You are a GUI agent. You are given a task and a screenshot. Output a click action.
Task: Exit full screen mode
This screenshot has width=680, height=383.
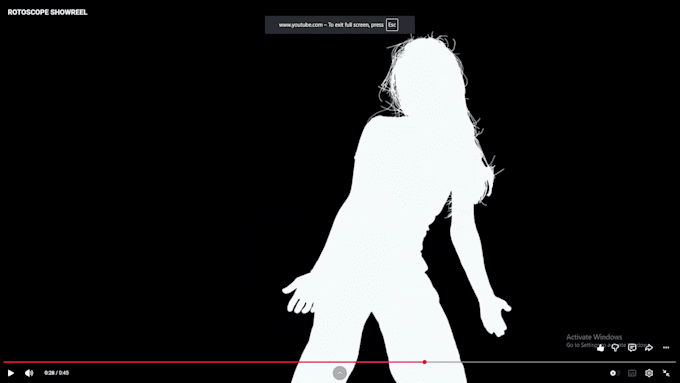[666, 373]
